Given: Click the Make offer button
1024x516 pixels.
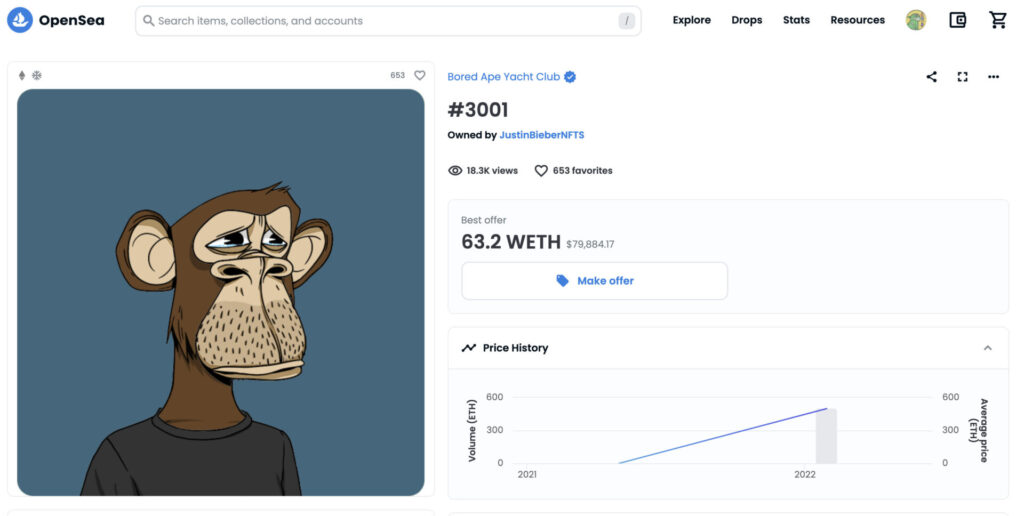Looking at the screenshot, I should point(594,281).
